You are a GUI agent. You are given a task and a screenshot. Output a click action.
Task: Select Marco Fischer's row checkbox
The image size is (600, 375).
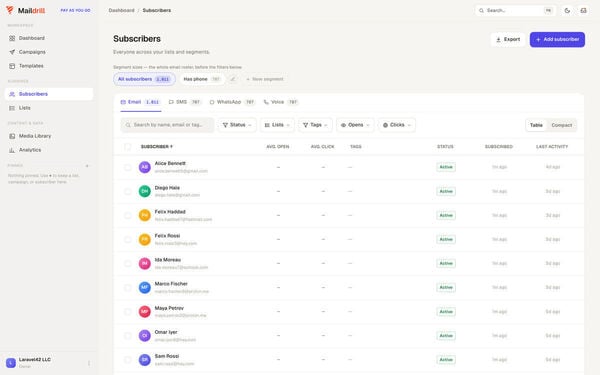(x=127, y=288)
